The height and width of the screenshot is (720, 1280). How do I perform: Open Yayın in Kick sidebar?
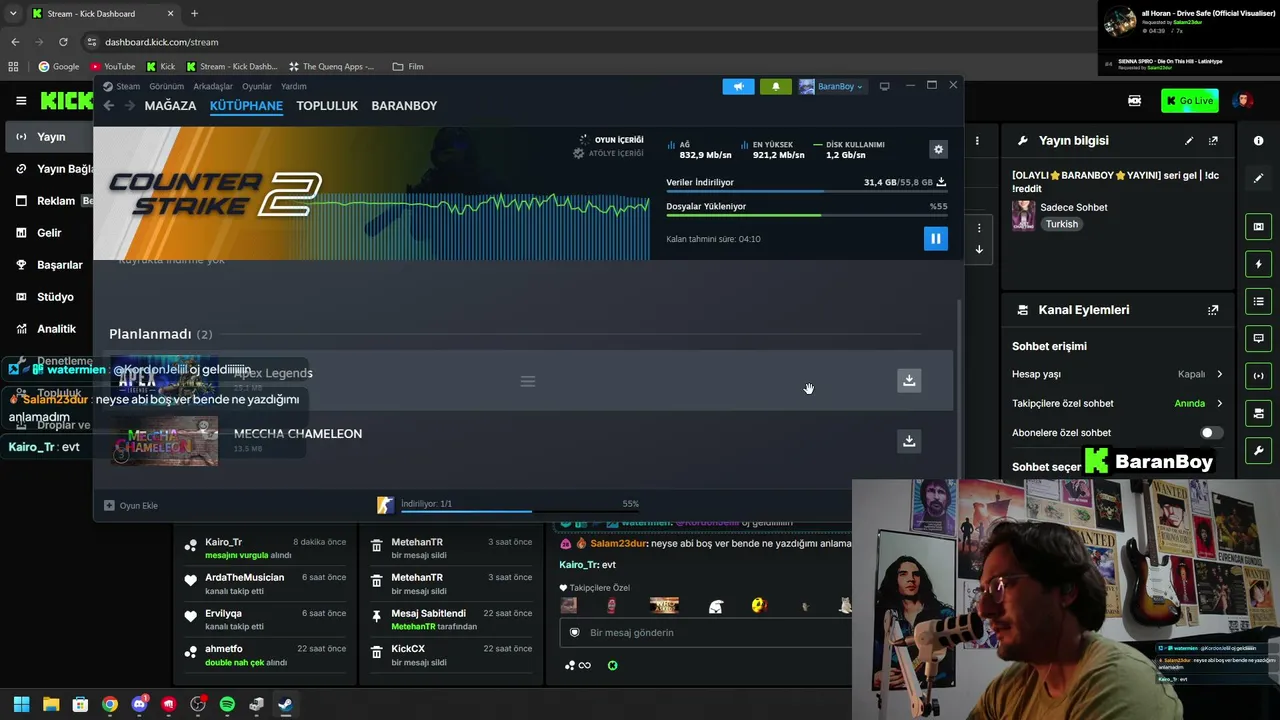coord(51,137)
